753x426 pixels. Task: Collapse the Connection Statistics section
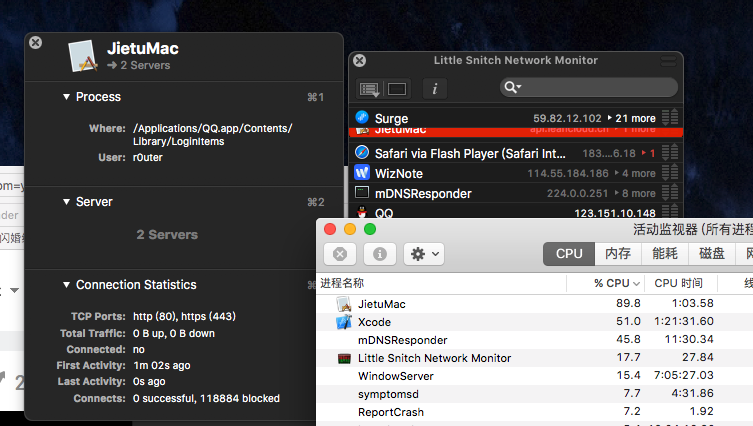tap(66, 285)
